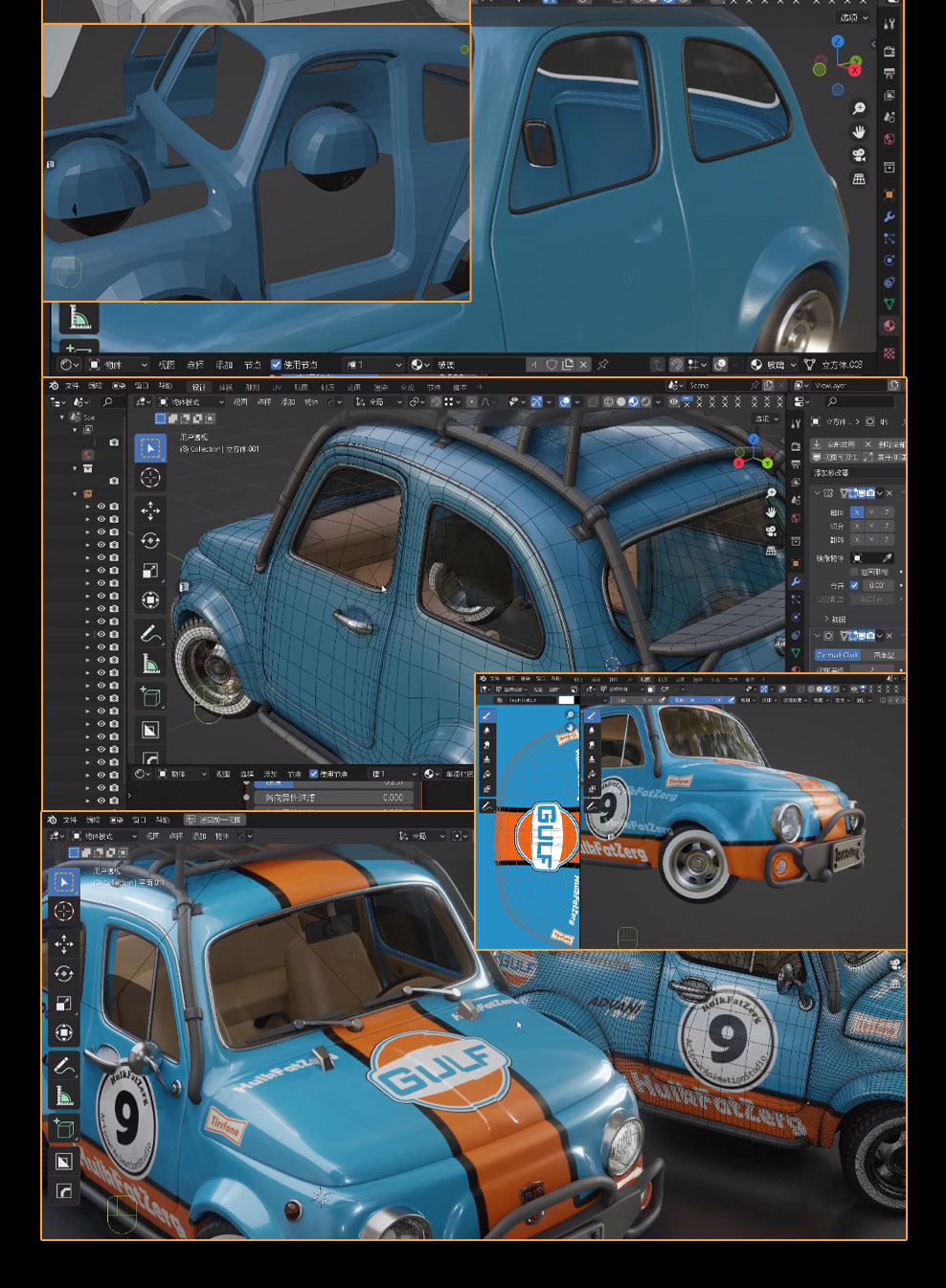Toggle mirror axis X button in modifier panel
This screenshot has width=946, height=1288.
point(856,512)
